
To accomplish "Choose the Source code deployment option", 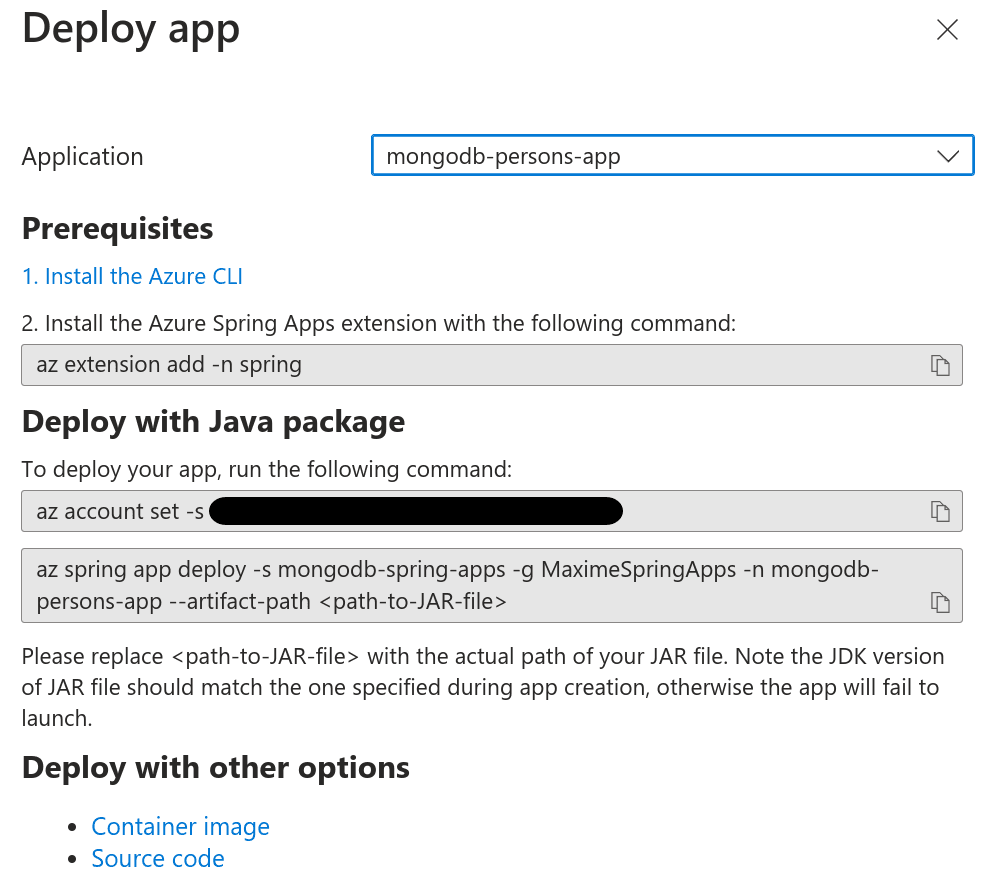I will 158,858.
